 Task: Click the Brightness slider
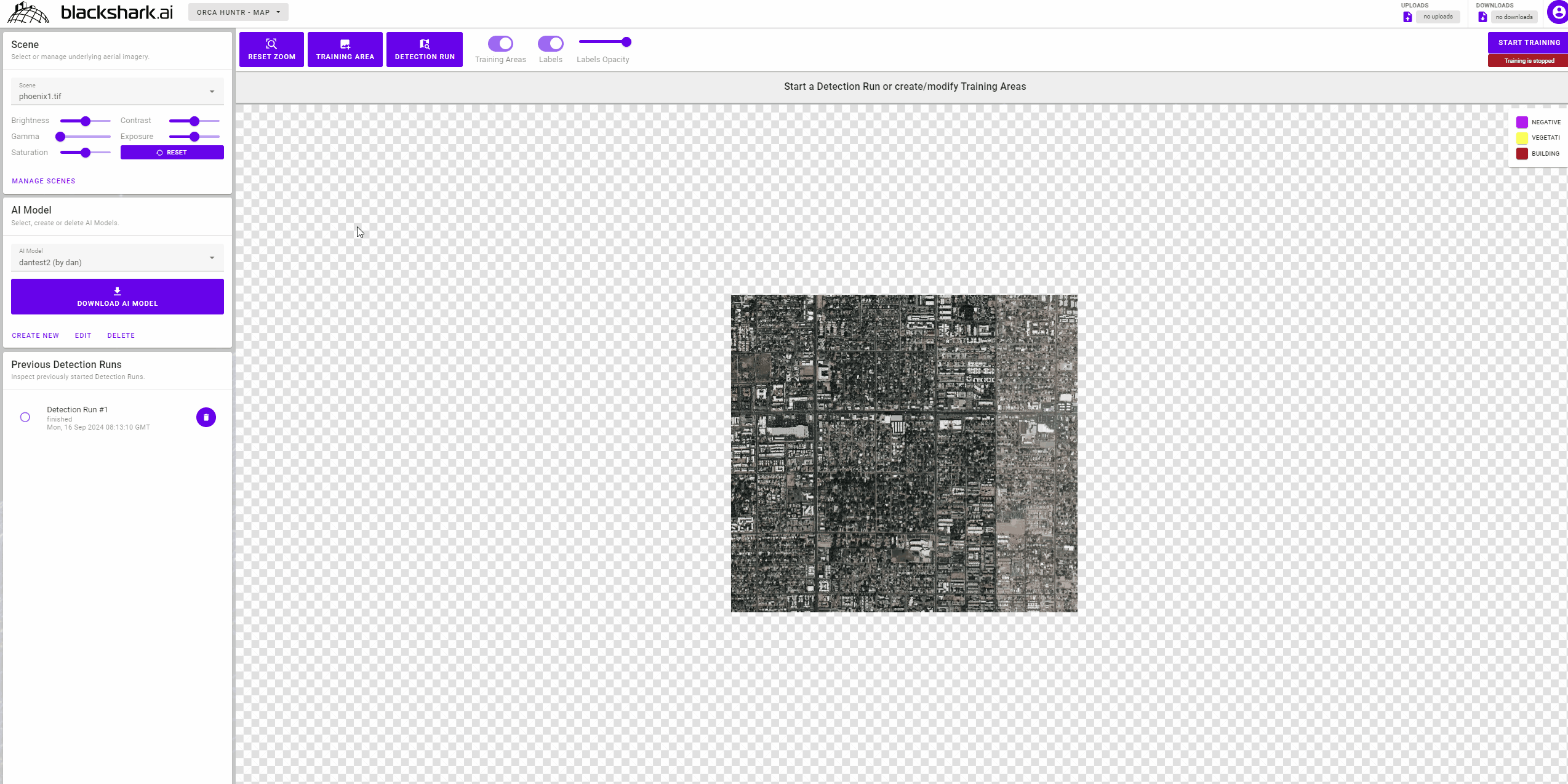(x=86, y=121)
